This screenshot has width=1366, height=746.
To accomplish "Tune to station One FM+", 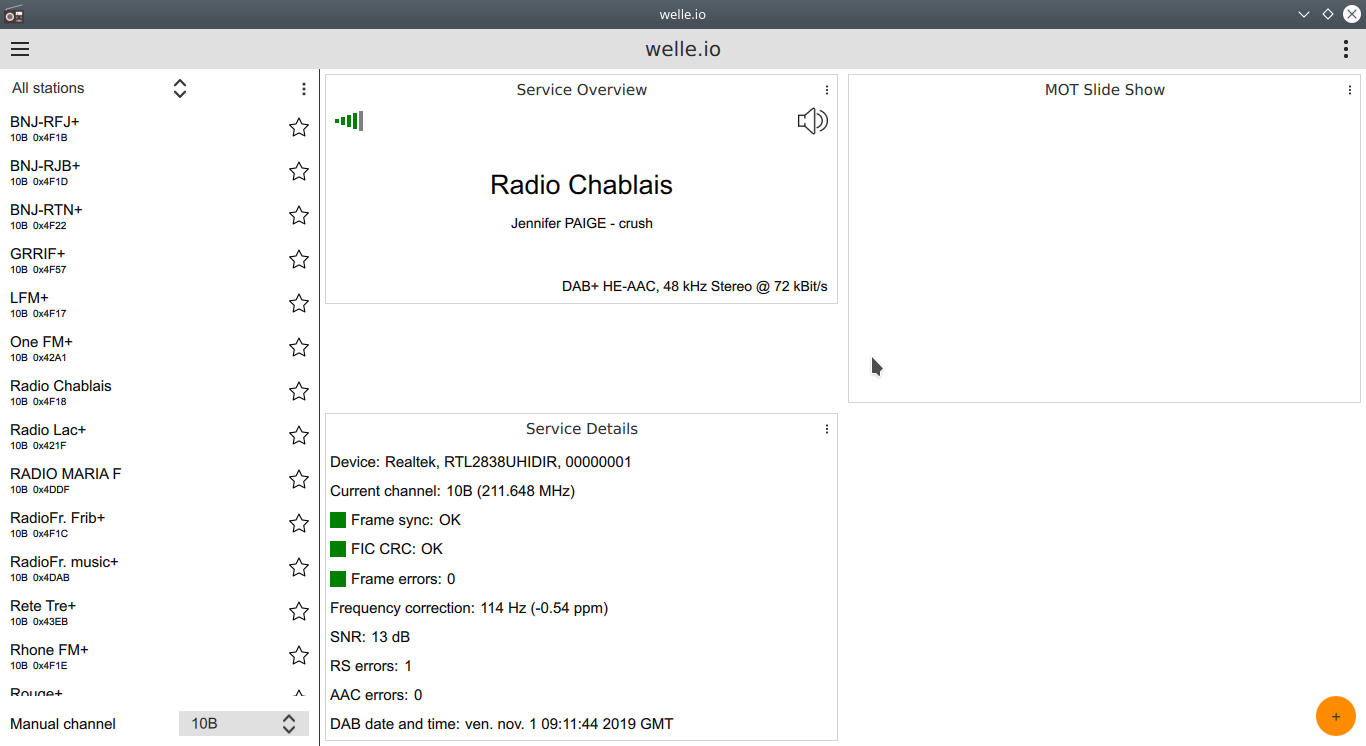I will tap(160, 347).
